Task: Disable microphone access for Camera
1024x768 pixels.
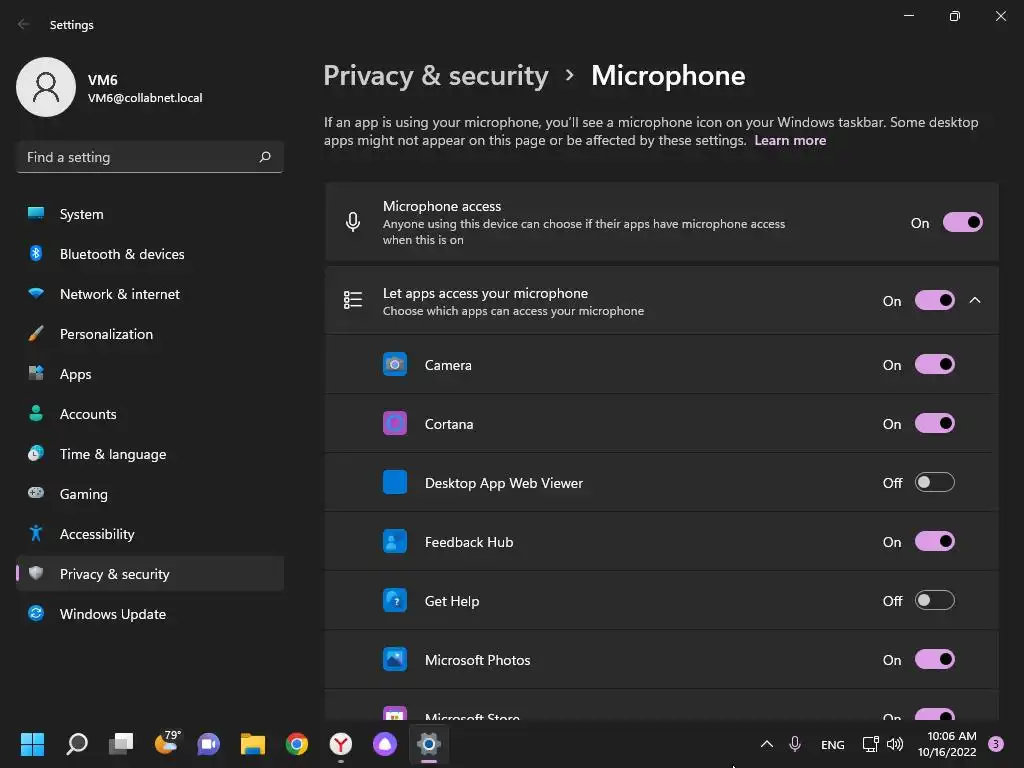Action: tap(934, 365)
